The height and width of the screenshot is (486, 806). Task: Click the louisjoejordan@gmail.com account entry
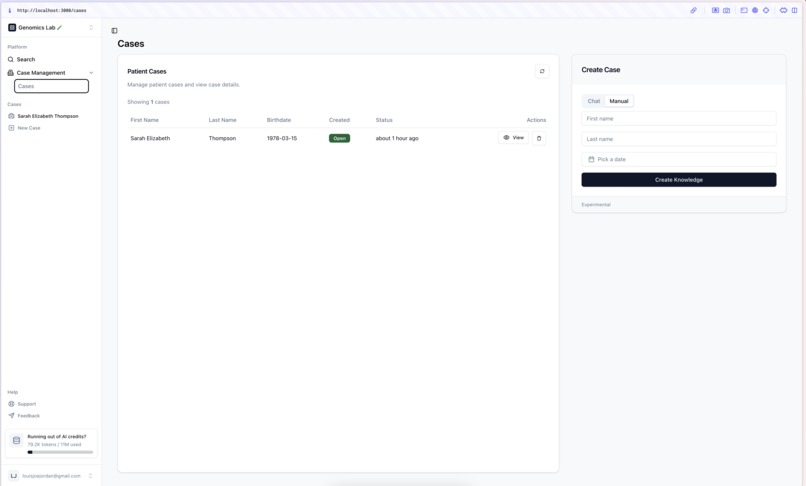[x=51, y=476]
